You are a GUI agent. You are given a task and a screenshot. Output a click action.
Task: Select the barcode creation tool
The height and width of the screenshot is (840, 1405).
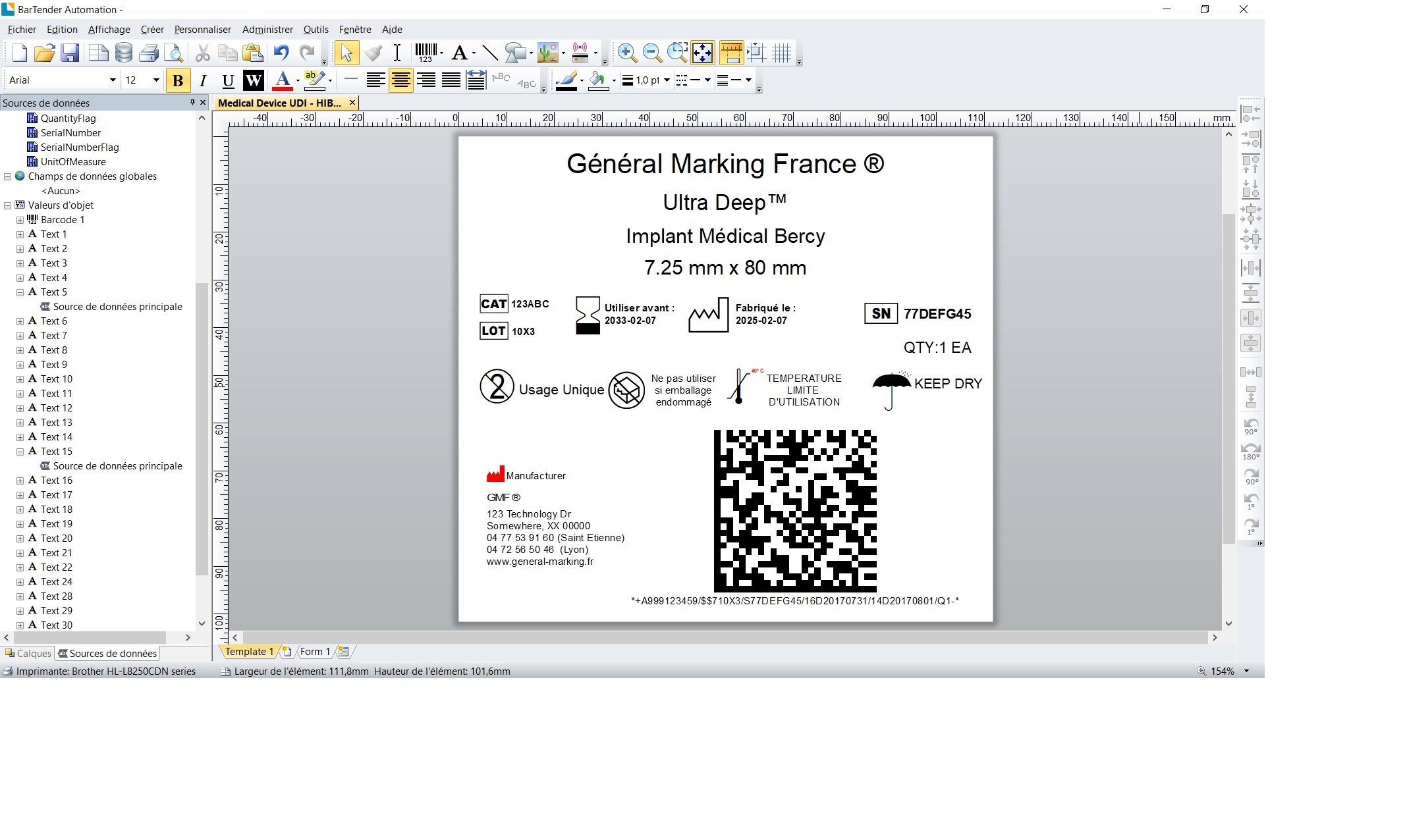pyautogui.click(x=426, y=53)
